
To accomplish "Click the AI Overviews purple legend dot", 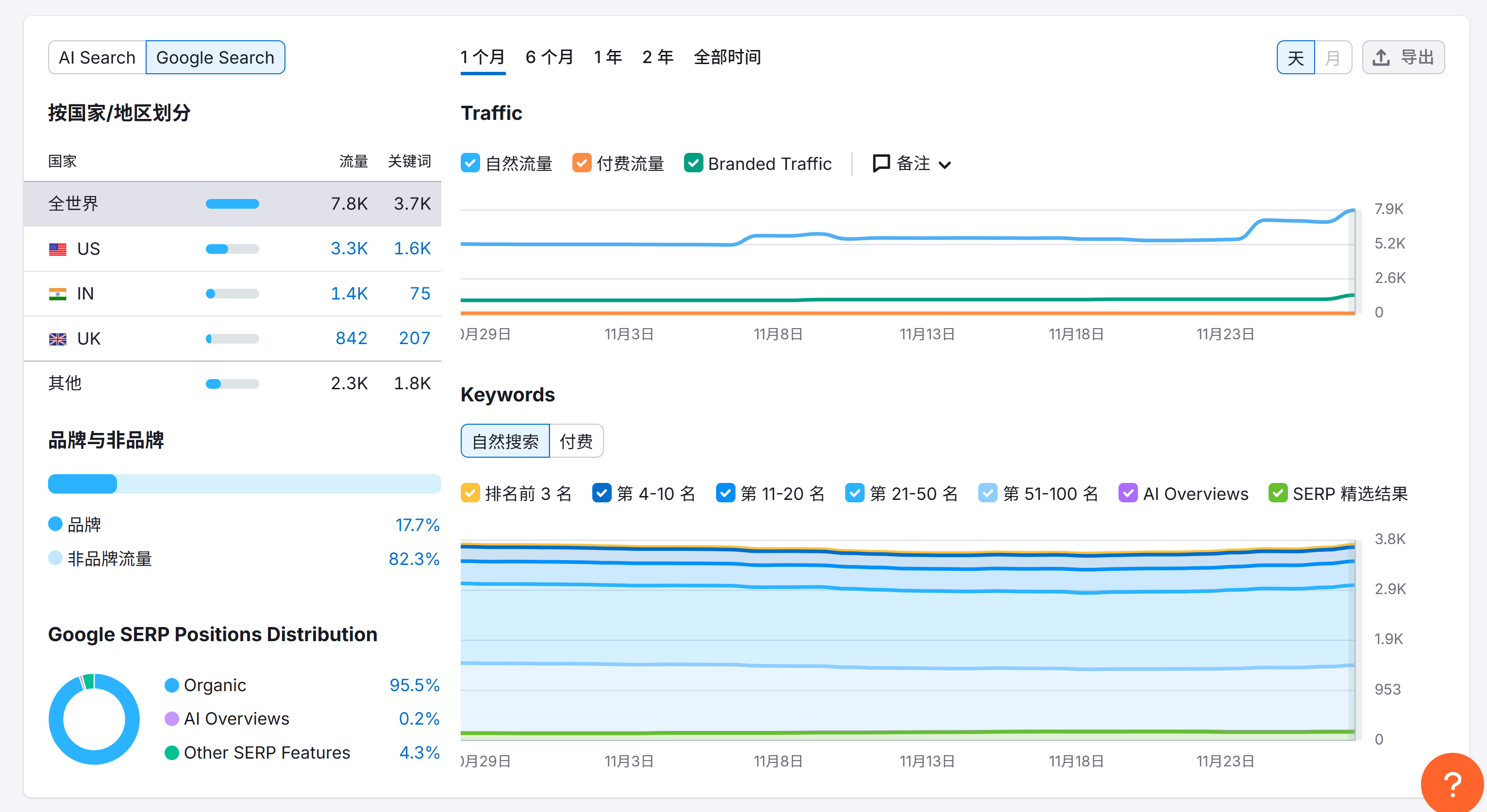I will 171,718.
